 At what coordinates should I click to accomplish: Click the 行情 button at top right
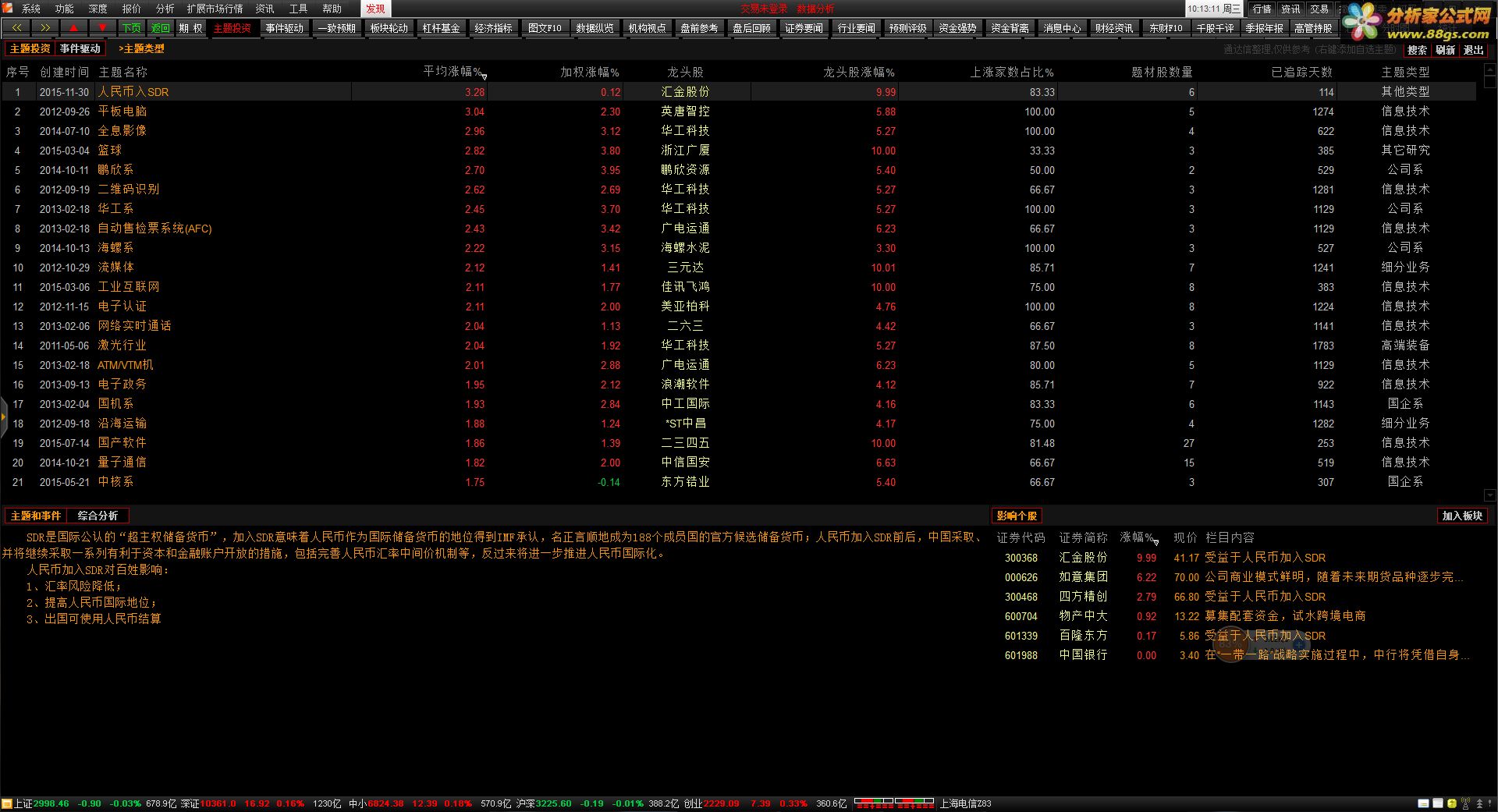[1262, 9]
